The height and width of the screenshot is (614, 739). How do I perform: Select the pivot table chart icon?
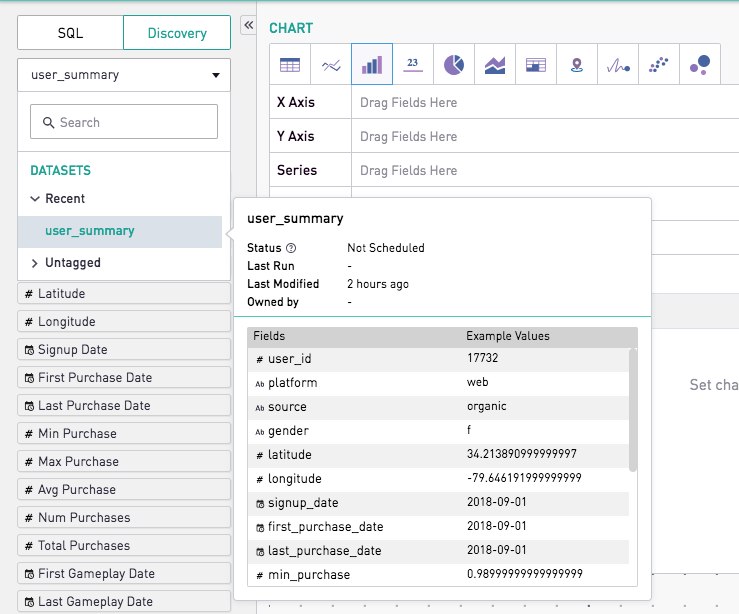pos(536,65)
